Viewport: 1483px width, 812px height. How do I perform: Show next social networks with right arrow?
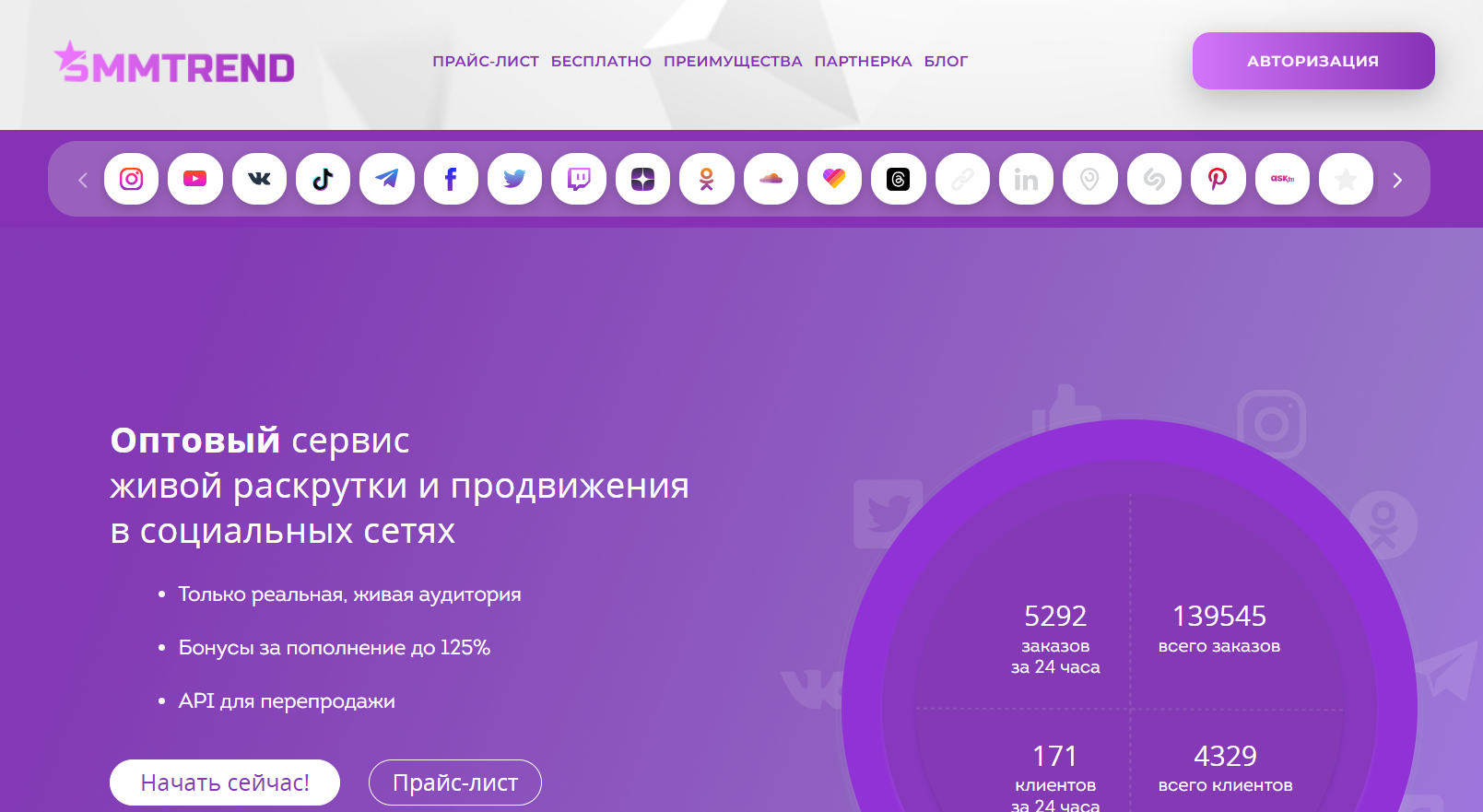(1397, 180)
